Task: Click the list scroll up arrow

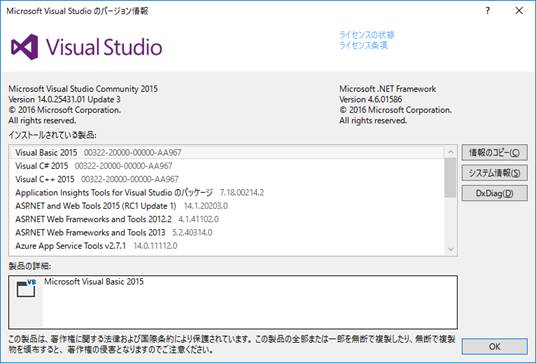Action: tap(451, 152)
